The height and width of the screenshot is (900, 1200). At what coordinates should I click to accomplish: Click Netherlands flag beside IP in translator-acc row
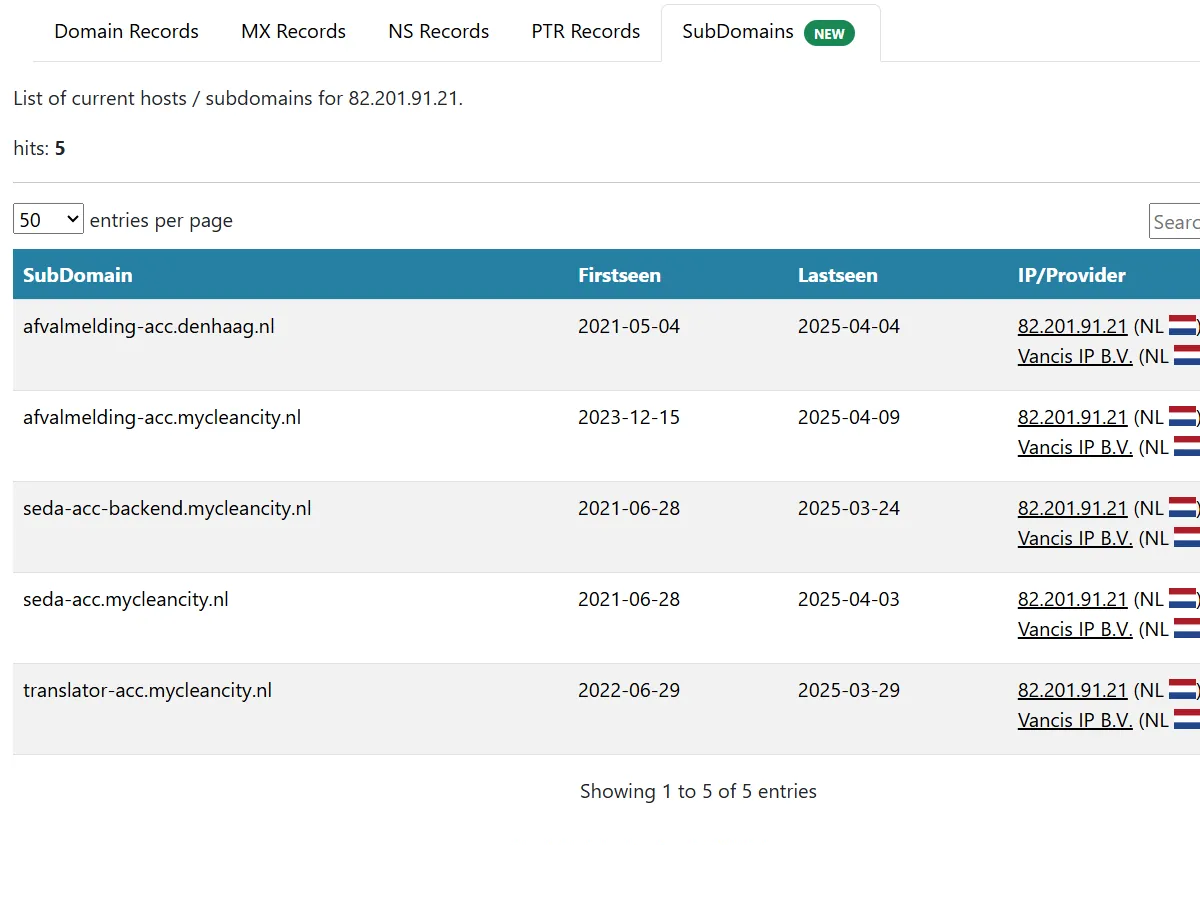coord(1182,690)
